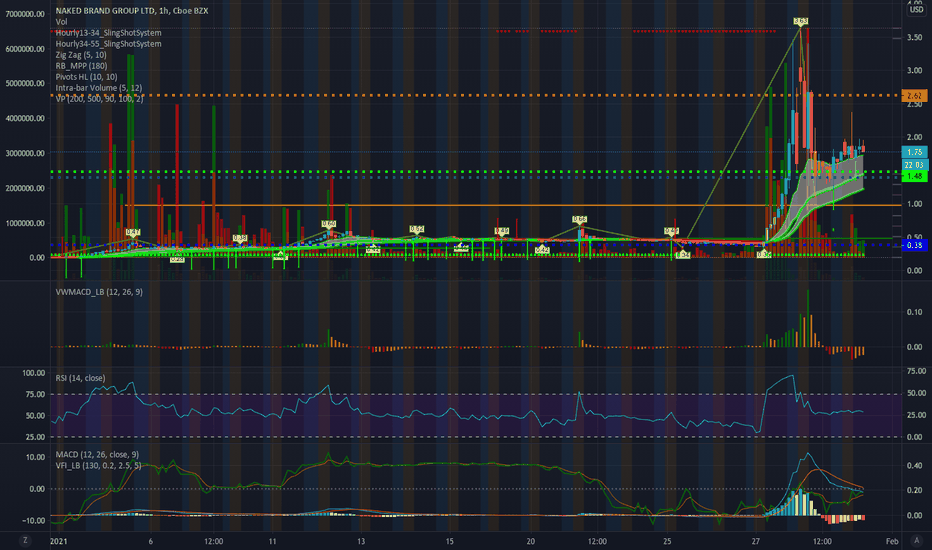Click the 15 date label on the time axis
Viewport: 932px width, 550px height.
click(x=449, y=541)
